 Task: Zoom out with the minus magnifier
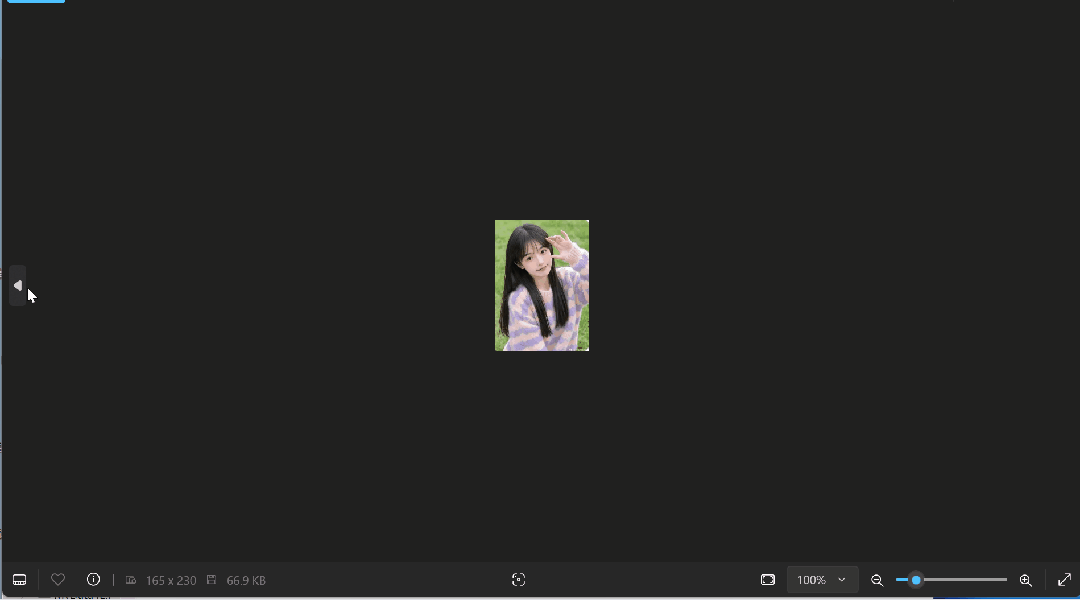pyautogui.click(x=877, y=580)
